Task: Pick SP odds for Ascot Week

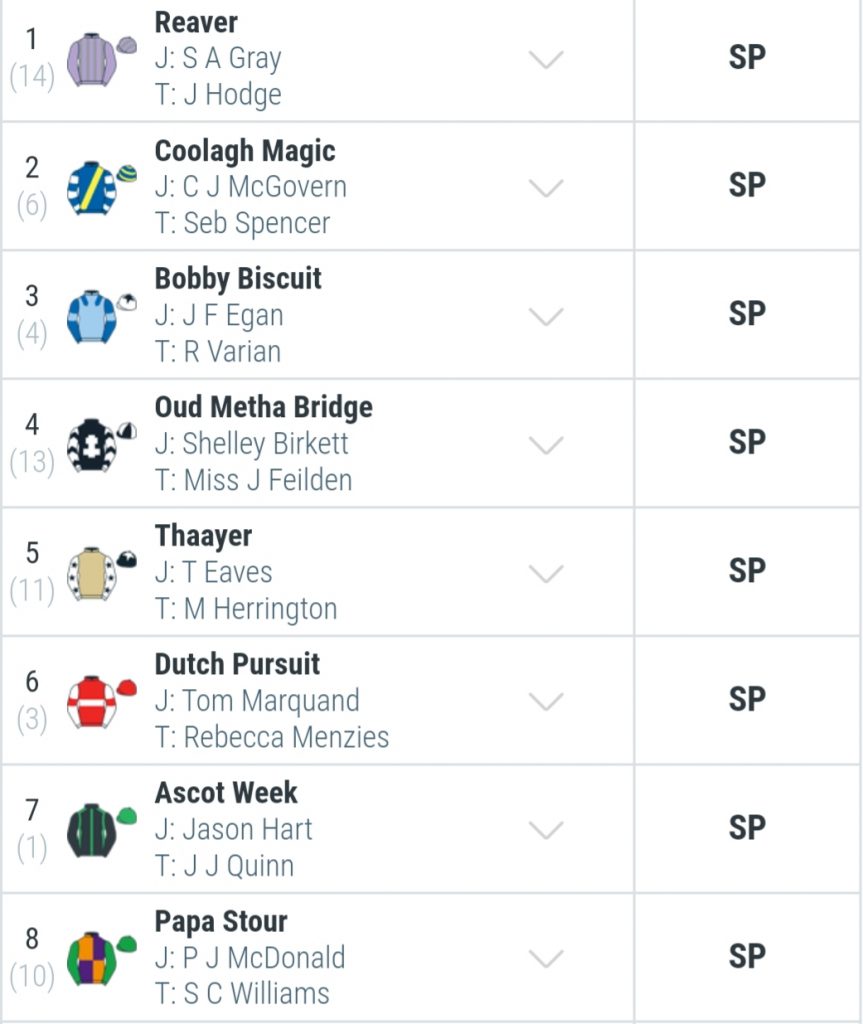Action: [x=747, y=828]
